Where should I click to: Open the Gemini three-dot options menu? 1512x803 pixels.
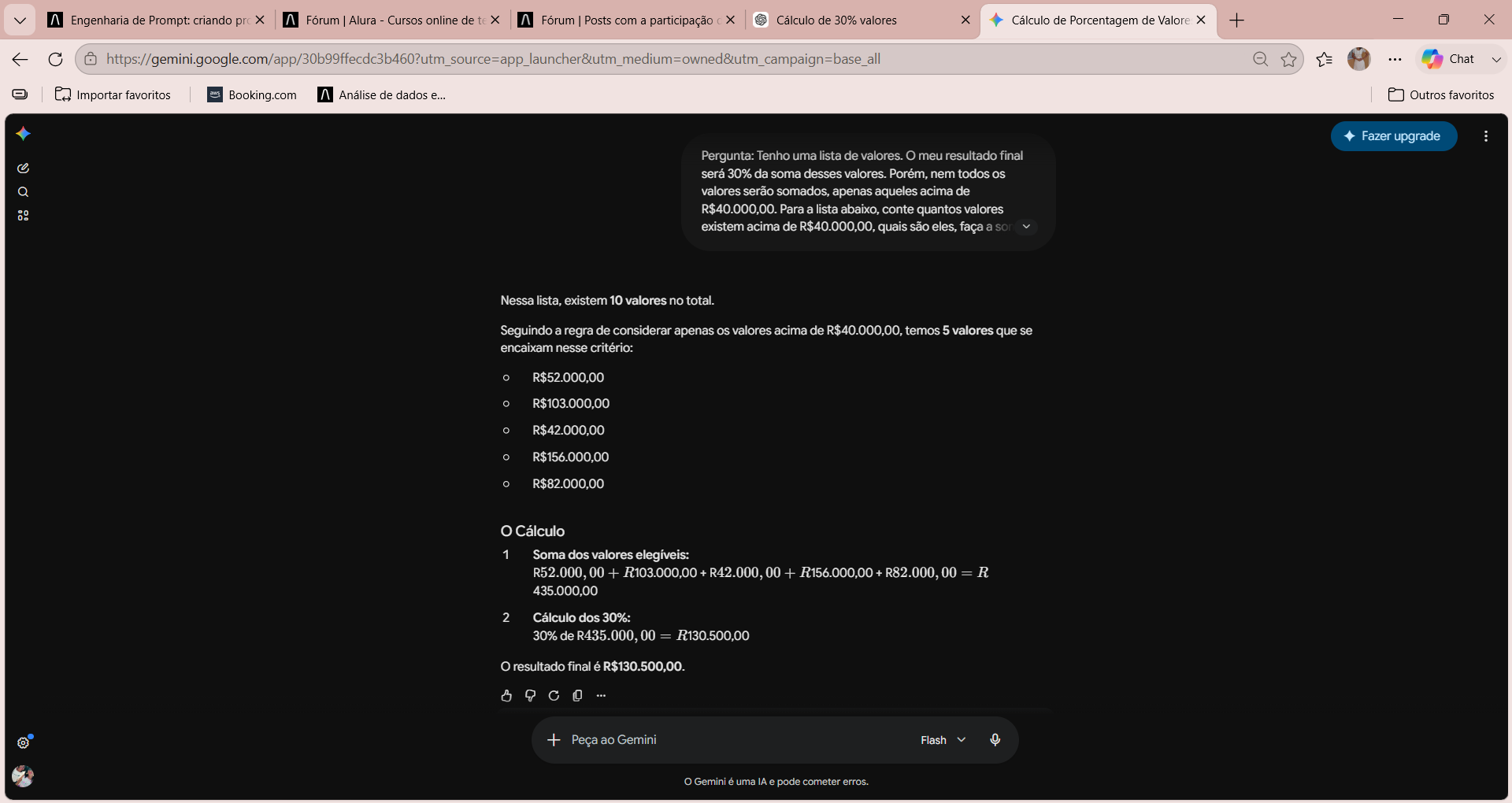[x=1486, y=136]
